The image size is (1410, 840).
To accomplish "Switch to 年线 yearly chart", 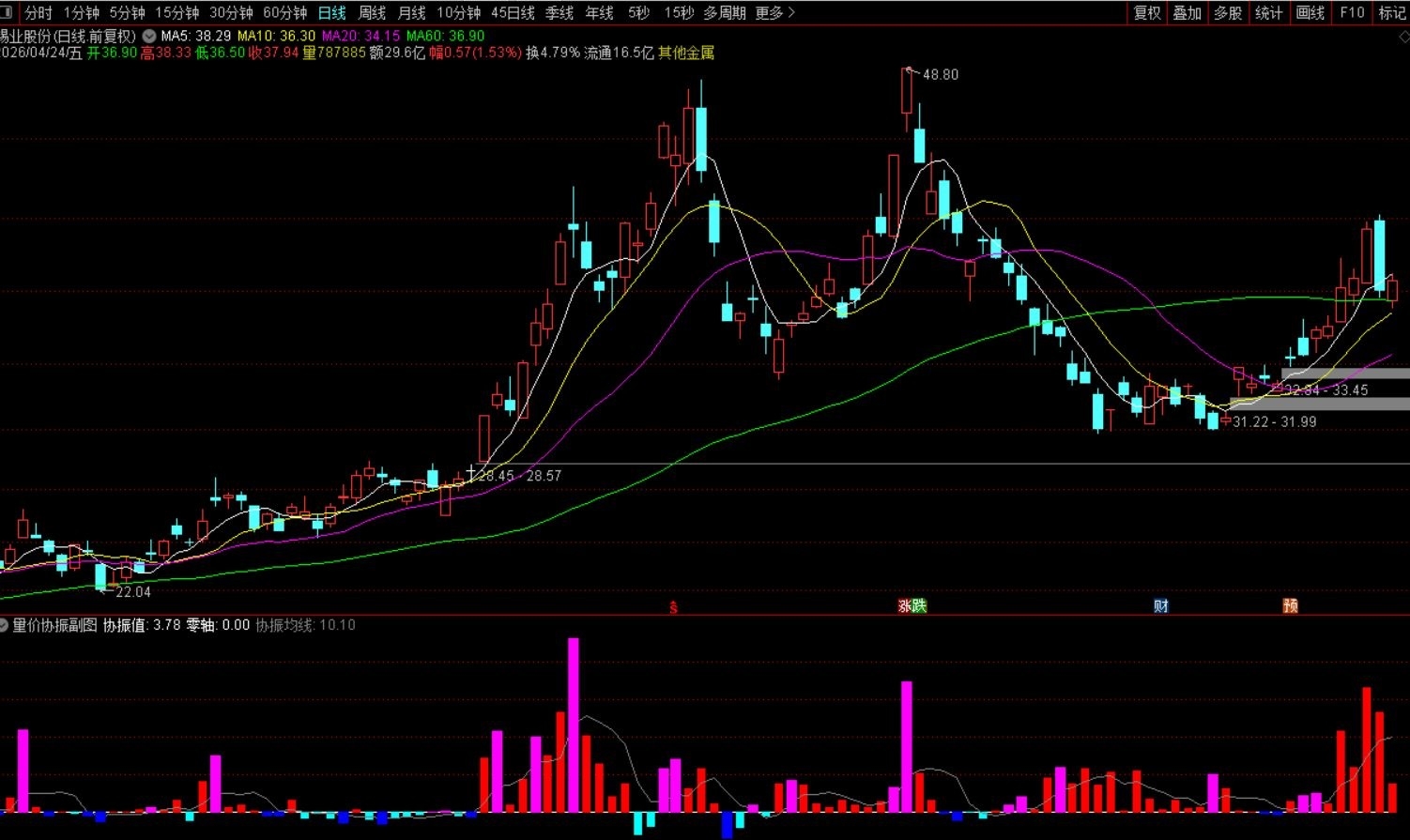I will pos(599,12).
